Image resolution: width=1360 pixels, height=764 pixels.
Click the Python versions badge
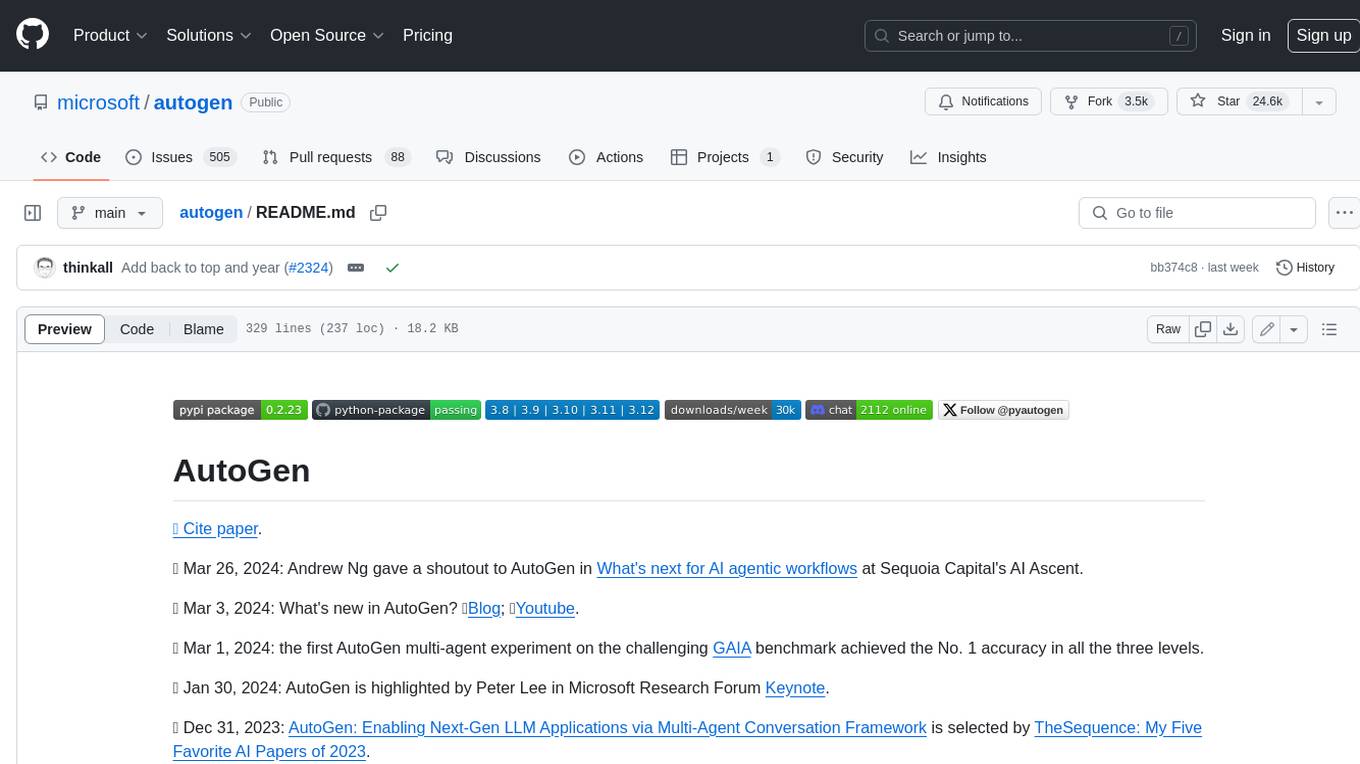tap(572, 410)
